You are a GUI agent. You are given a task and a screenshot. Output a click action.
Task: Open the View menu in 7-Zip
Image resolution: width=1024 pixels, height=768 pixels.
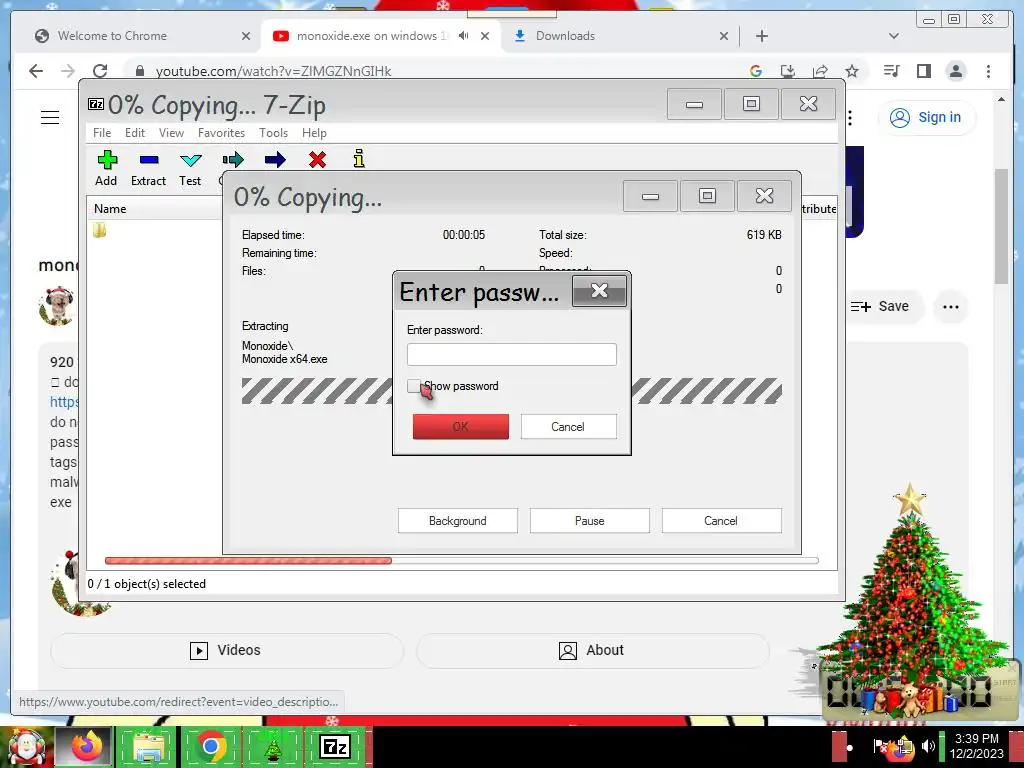click(x=171, y=133)
